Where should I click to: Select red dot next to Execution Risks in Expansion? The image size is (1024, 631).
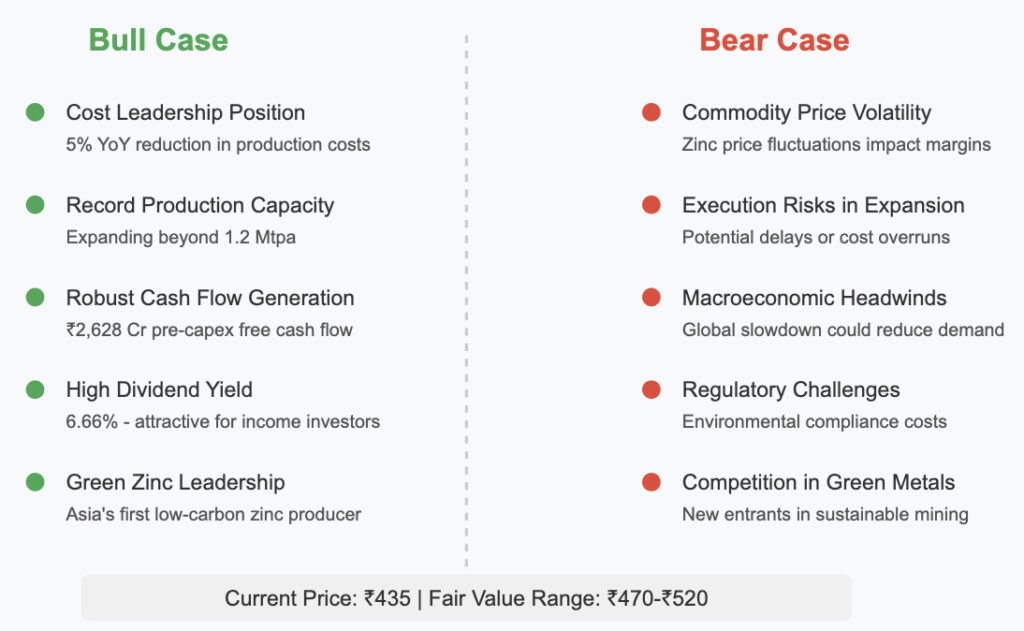tap(651, 205)
